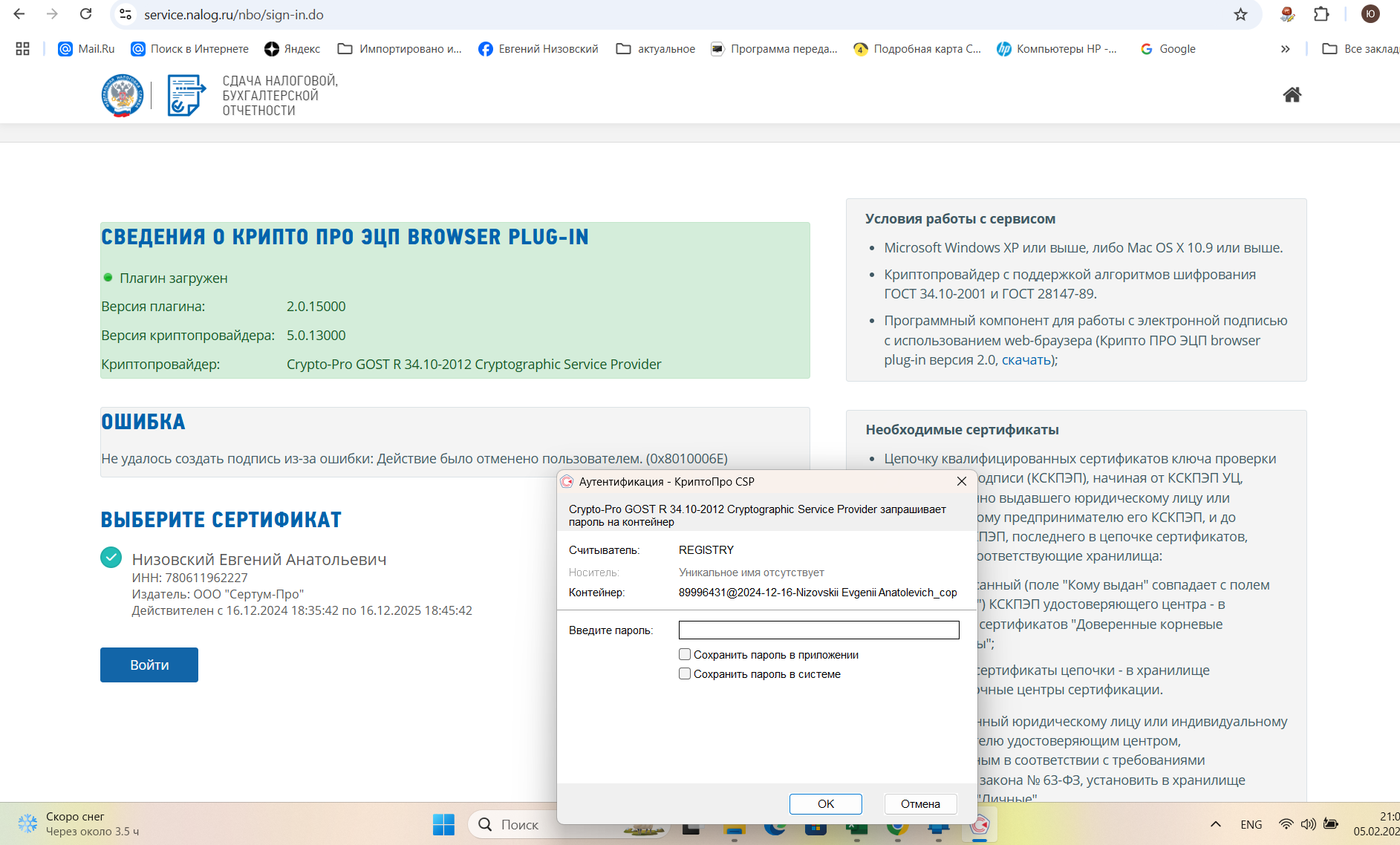Reload the page with refresh icon
The height and width of the screenshot is (845, 1400).
coord(86,14)
